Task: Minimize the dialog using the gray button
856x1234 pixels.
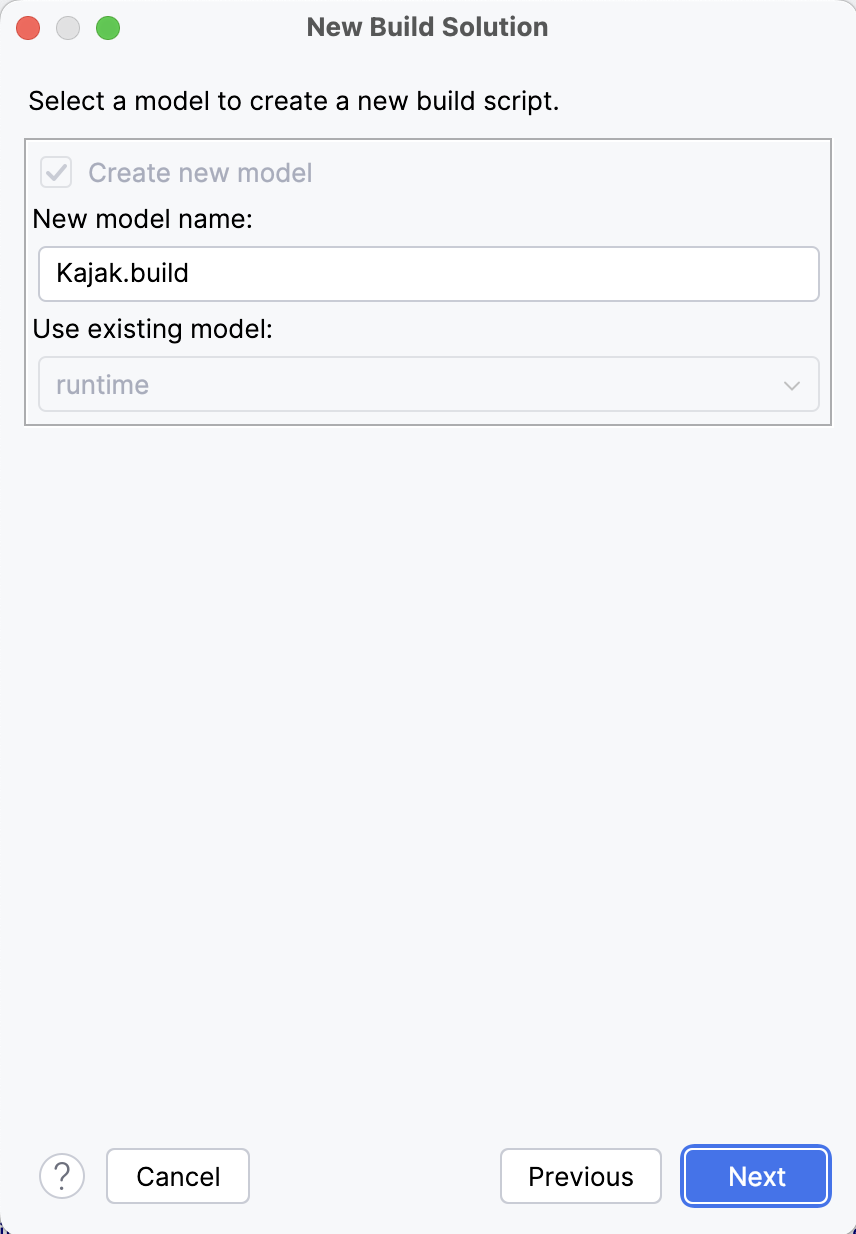Action: click(68, 28)
